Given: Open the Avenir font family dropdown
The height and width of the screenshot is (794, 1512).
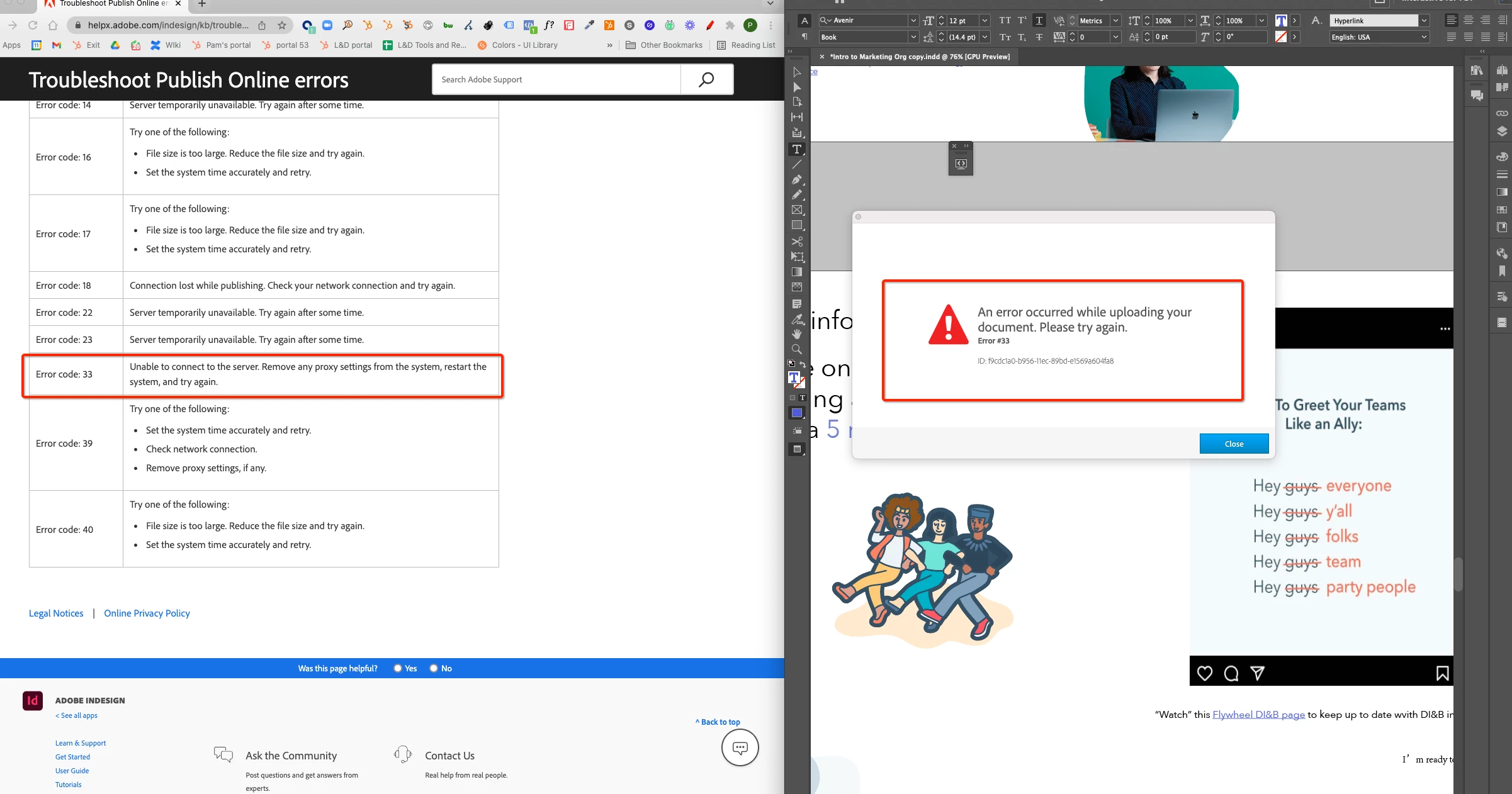Looking at the screenshot, I should [x=913, y=21].
